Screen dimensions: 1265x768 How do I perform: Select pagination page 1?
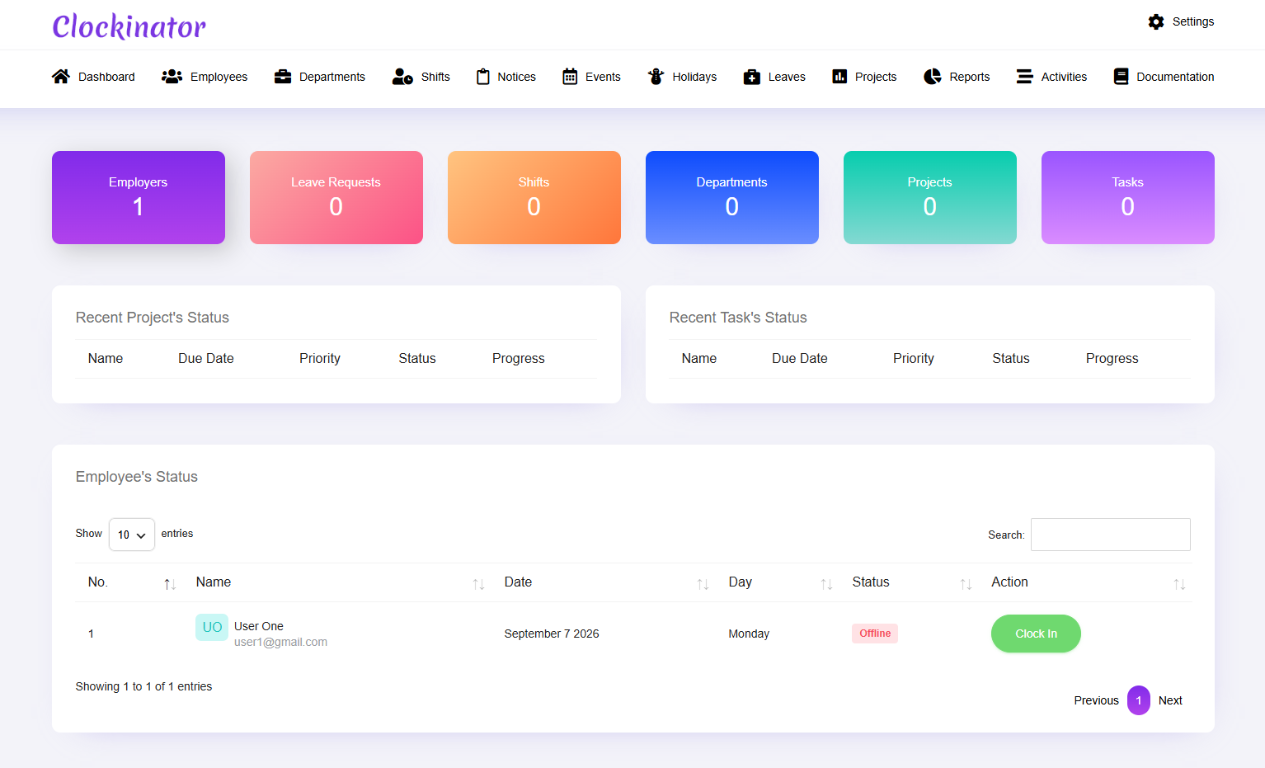click(1139, 700)
